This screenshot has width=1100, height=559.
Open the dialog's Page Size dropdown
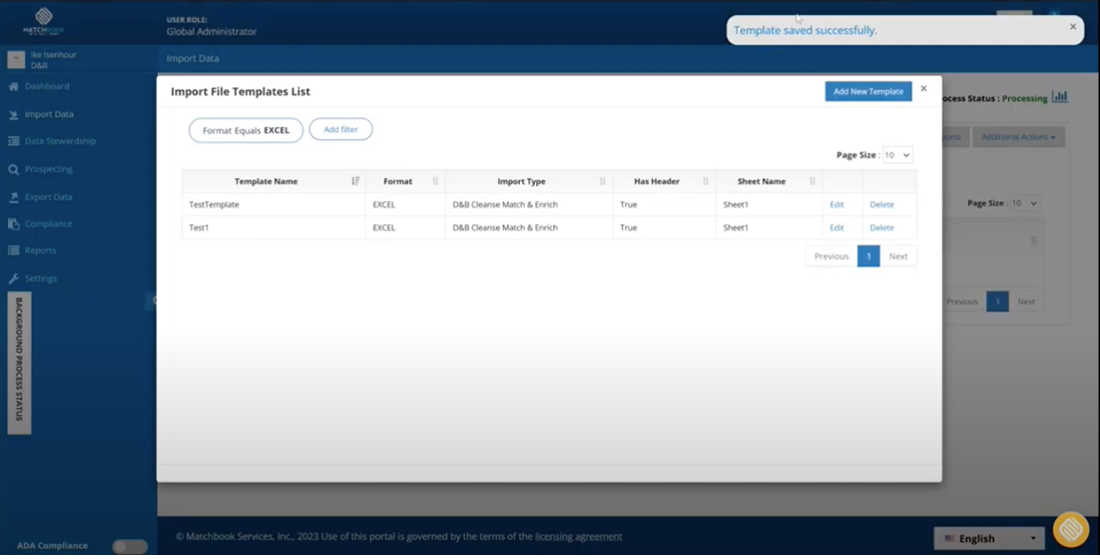coord(897,155)
